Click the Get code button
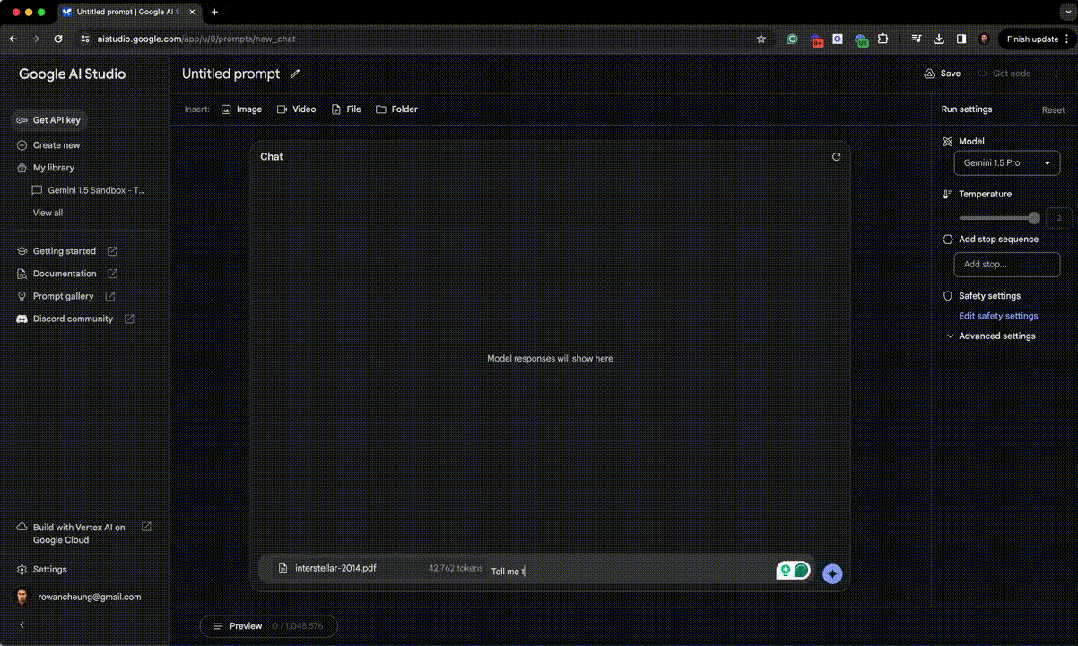Viewport: 1078px width, 646px height. click(x=1004, y=74)
